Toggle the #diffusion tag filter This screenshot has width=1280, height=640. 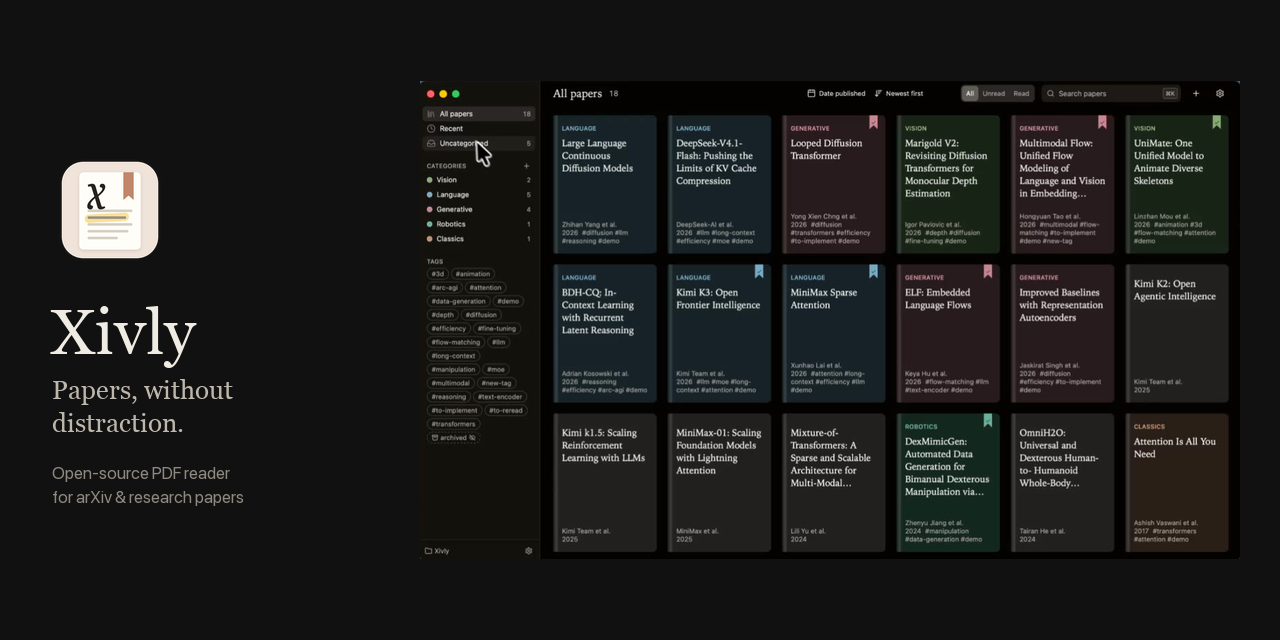481,315
